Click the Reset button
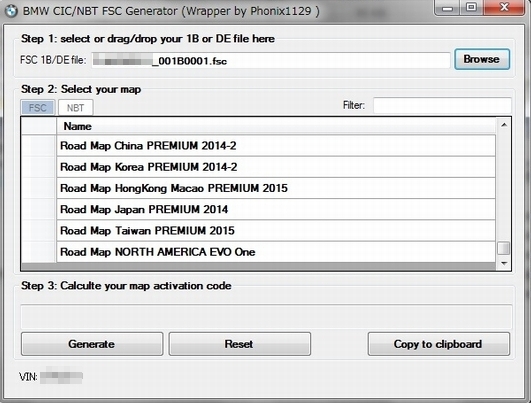 click(x=239, y=344)
